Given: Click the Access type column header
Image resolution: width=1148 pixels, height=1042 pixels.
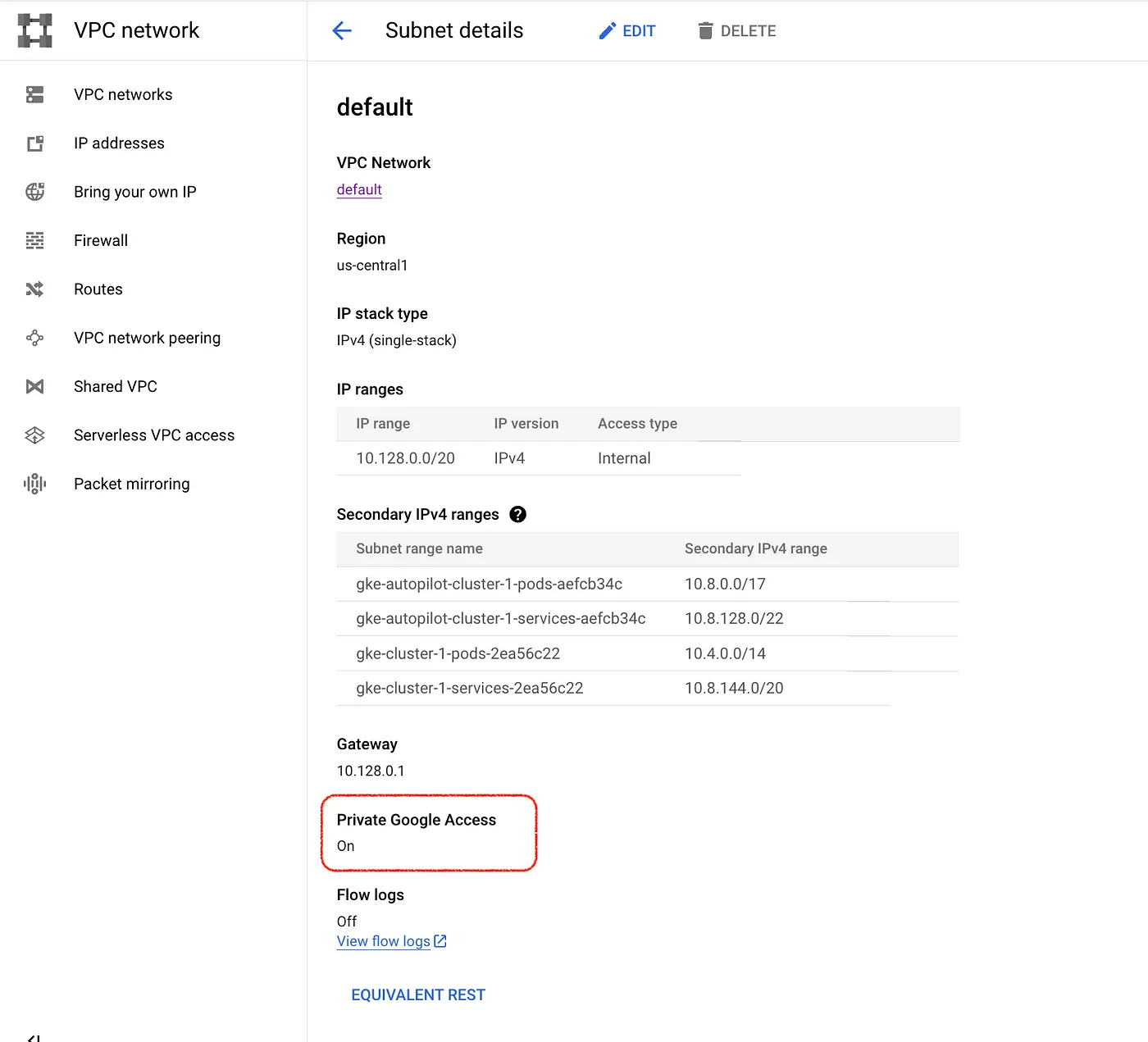Looking at the screenshot, I should (x=637, y=424).
